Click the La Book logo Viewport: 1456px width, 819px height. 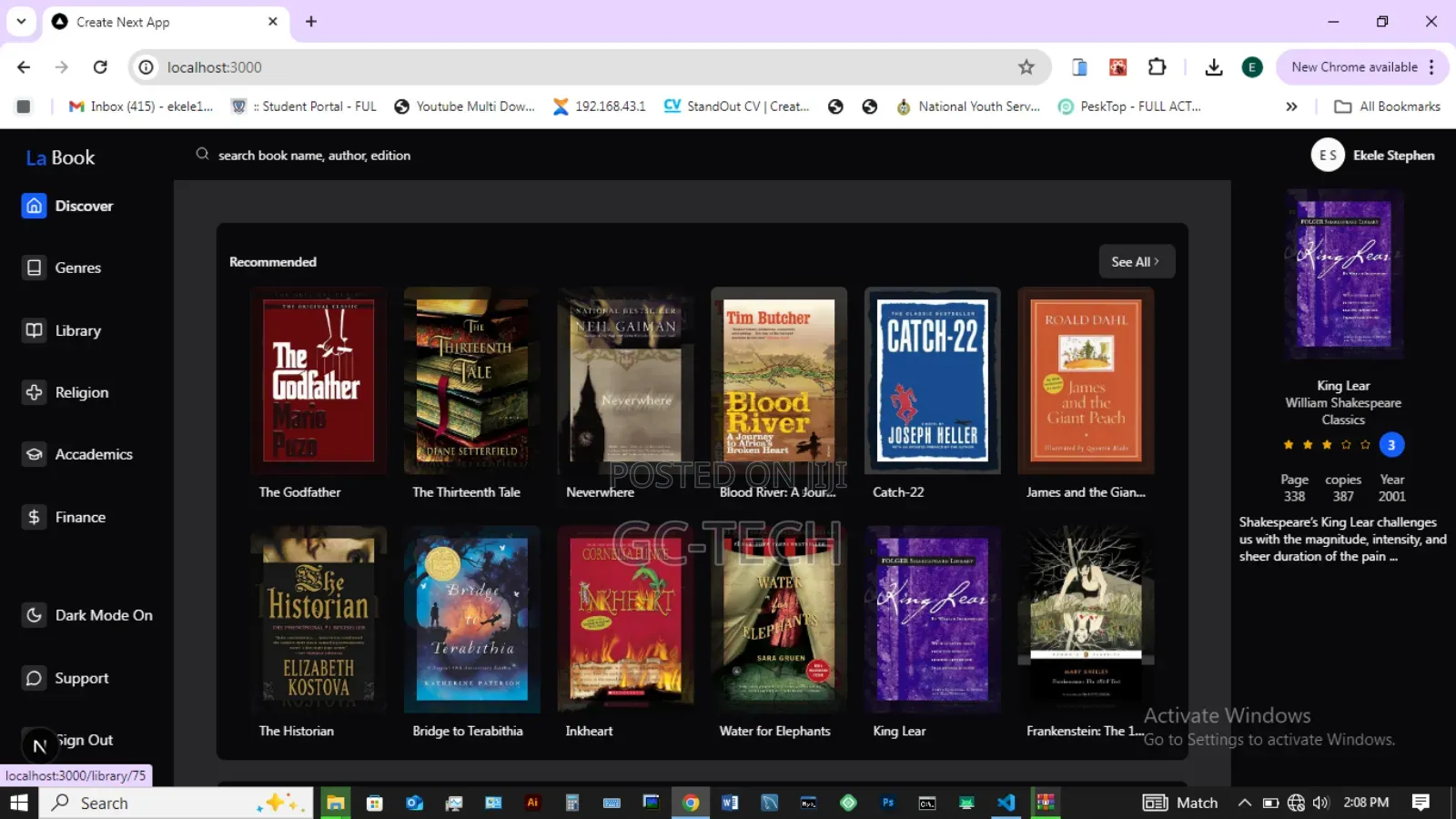tap(60, 157)
